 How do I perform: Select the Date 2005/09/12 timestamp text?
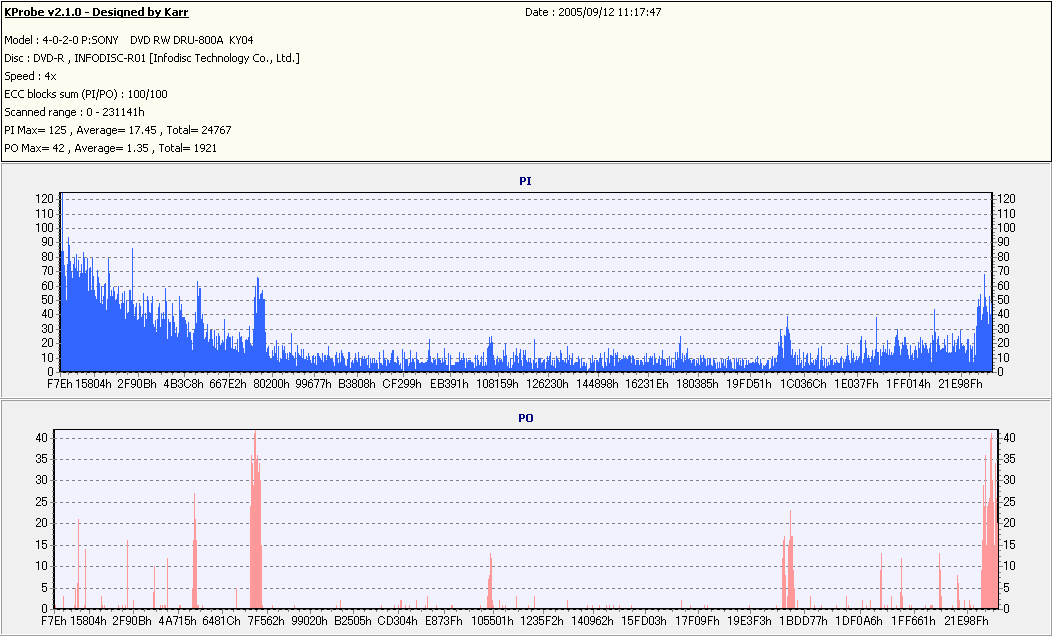[593, 12]
